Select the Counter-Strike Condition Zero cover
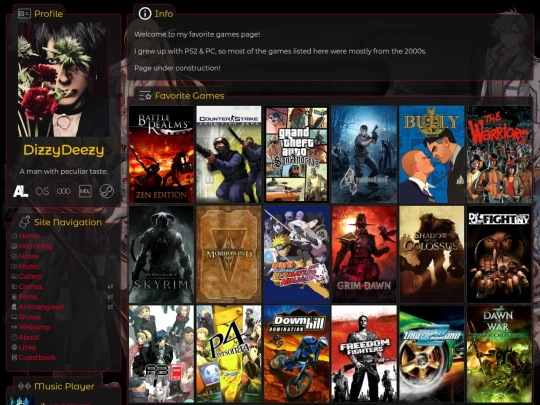The width and height of the screenshot is (540, 405). tap(229, 154)
